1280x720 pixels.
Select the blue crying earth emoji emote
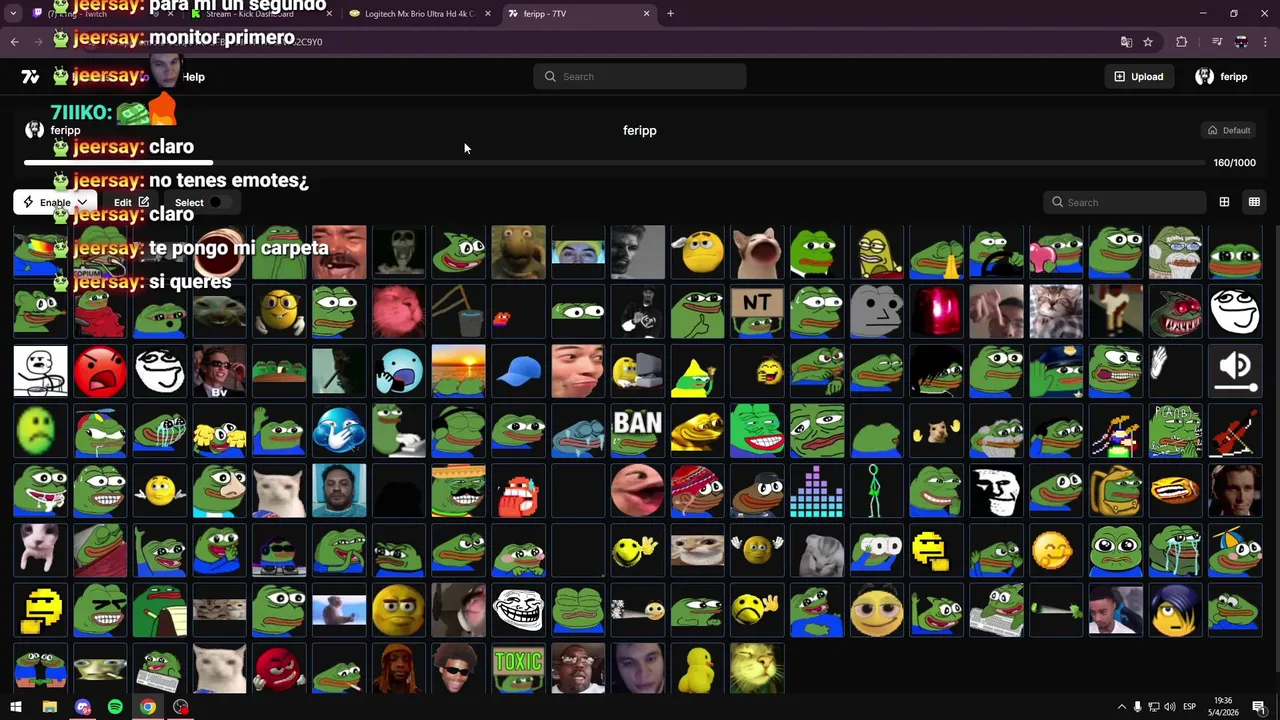pos(339,431)
